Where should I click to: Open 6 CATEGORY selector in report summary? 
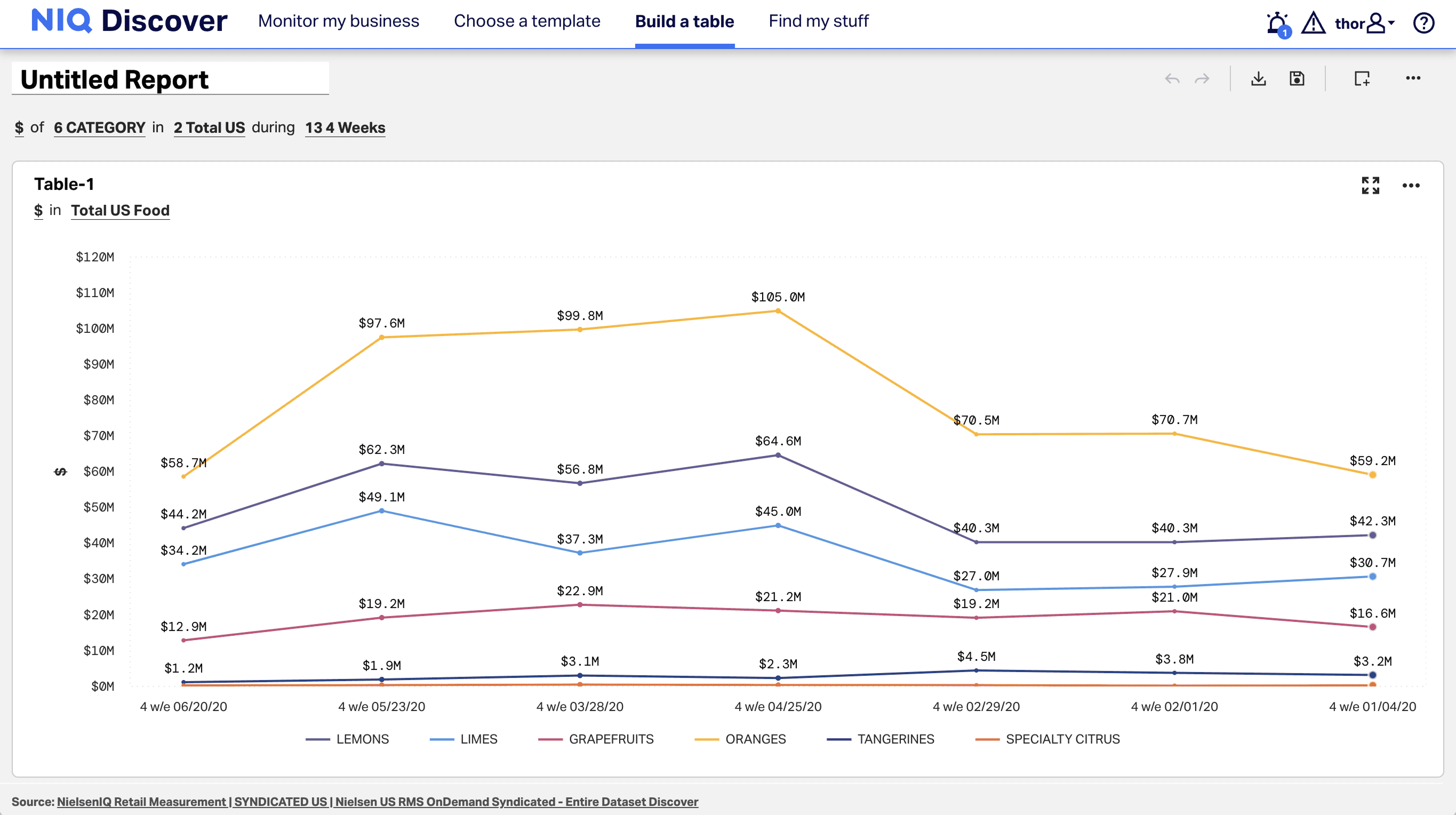100,127
